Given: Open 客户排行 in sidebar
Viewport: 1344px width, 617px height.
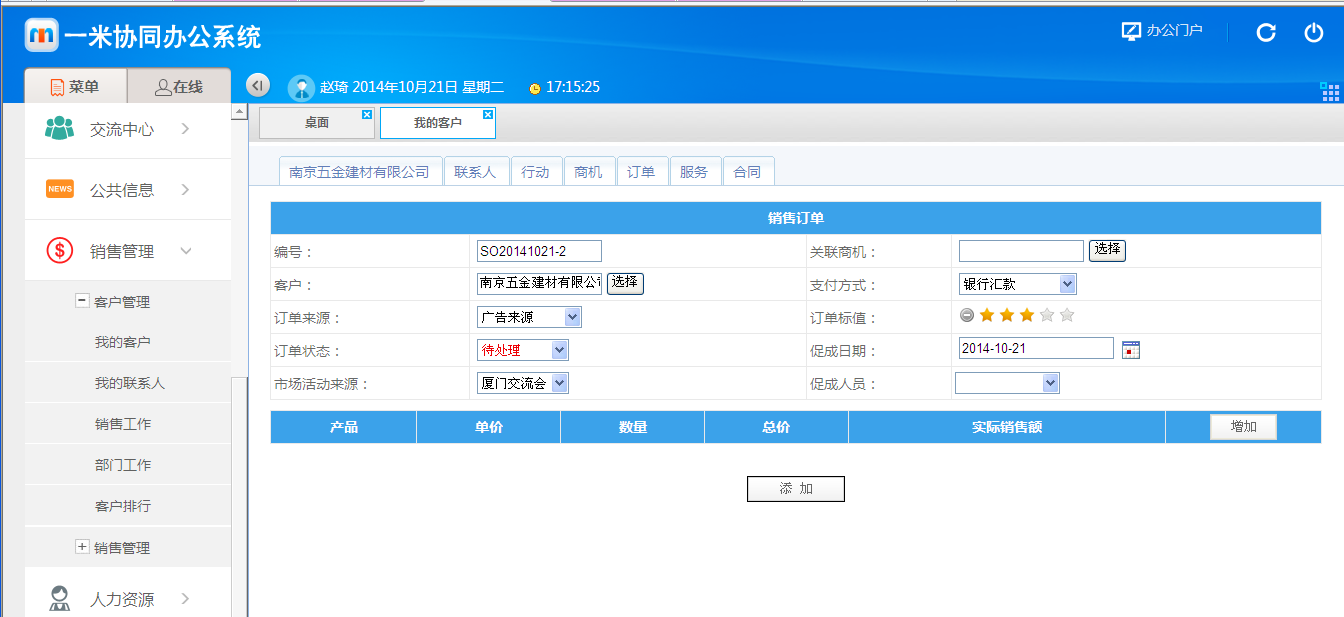Looking at the screenshot, I should coord(123,506).
